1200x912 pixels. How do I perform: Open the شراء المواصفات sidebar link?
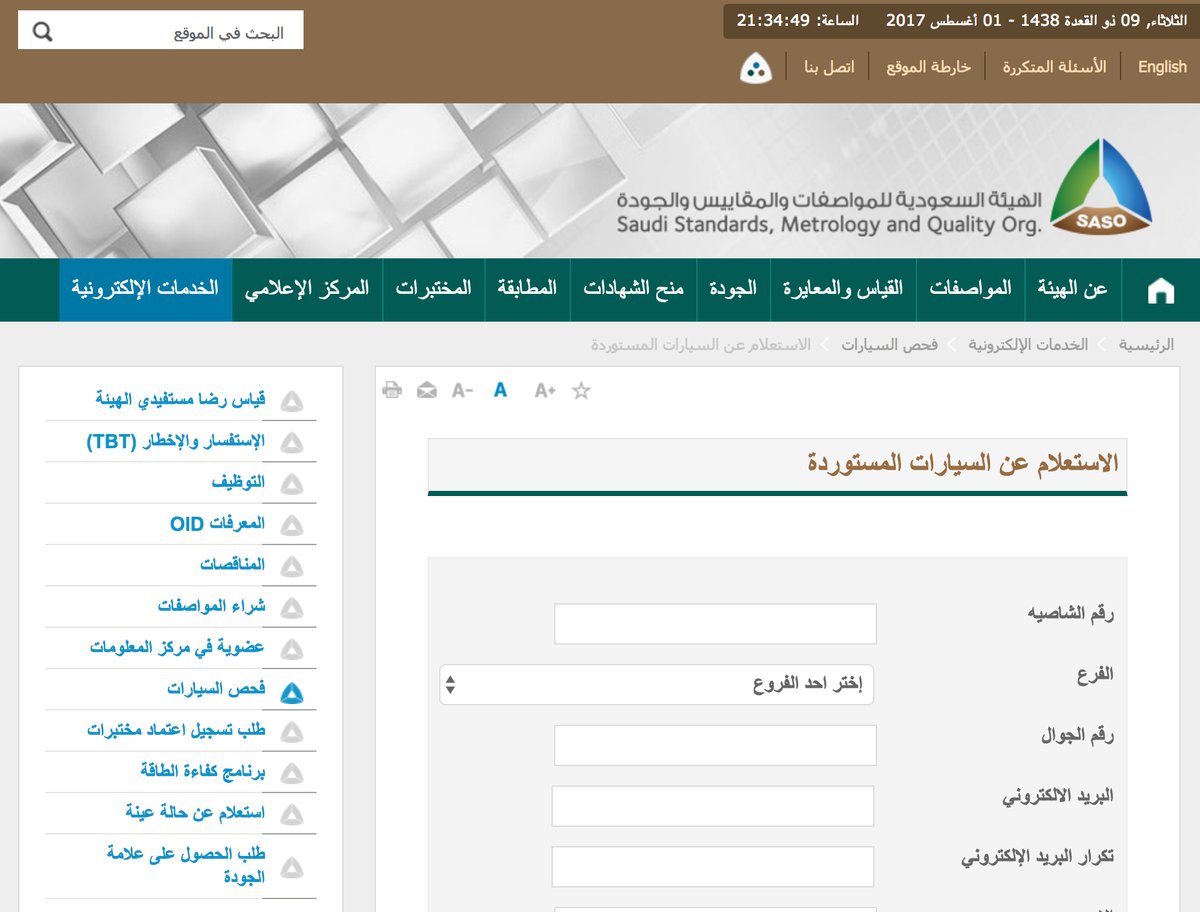click(211, 606)
